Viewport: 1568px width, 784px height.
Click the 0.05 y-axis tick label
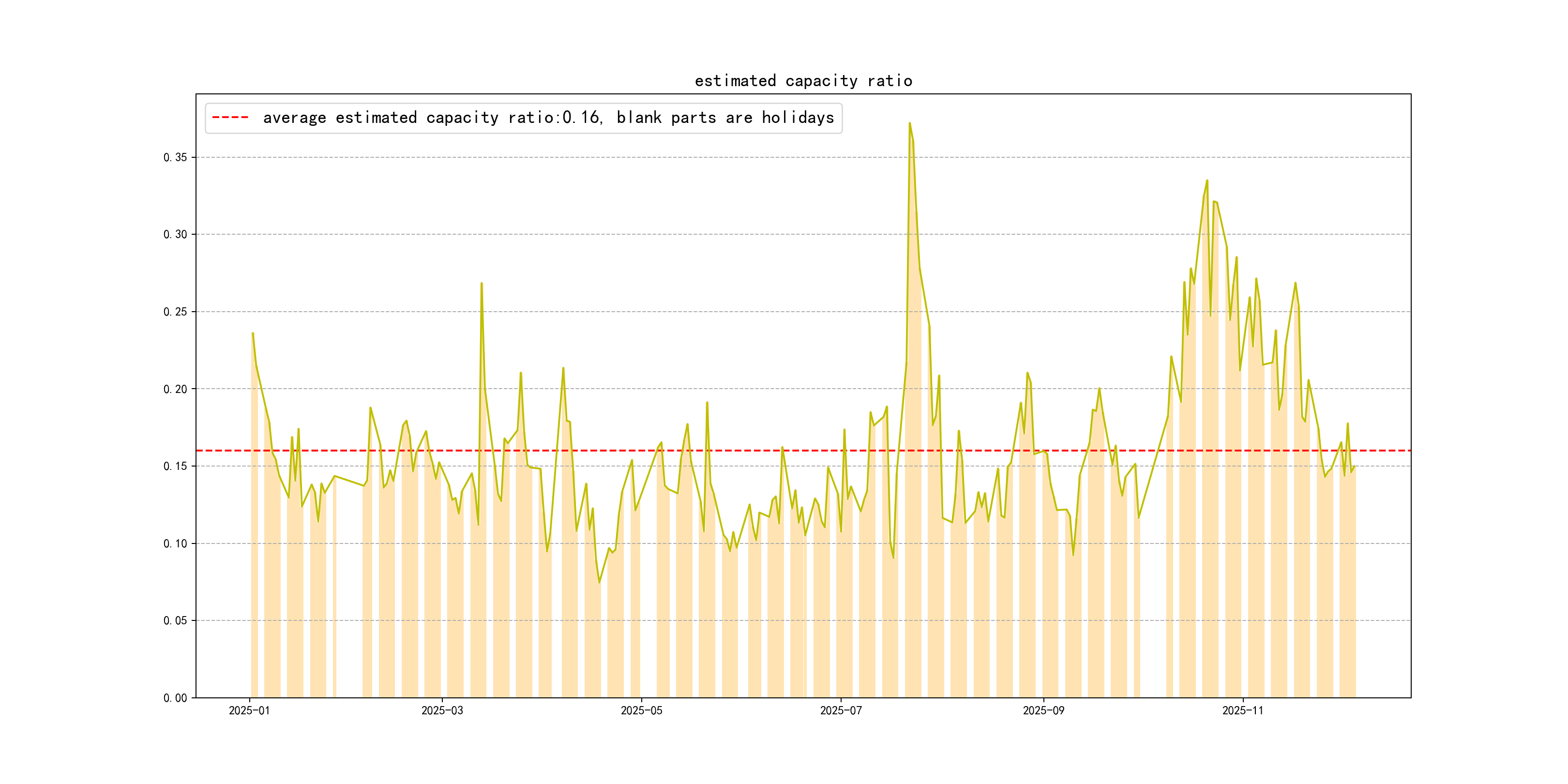[175, 620]
